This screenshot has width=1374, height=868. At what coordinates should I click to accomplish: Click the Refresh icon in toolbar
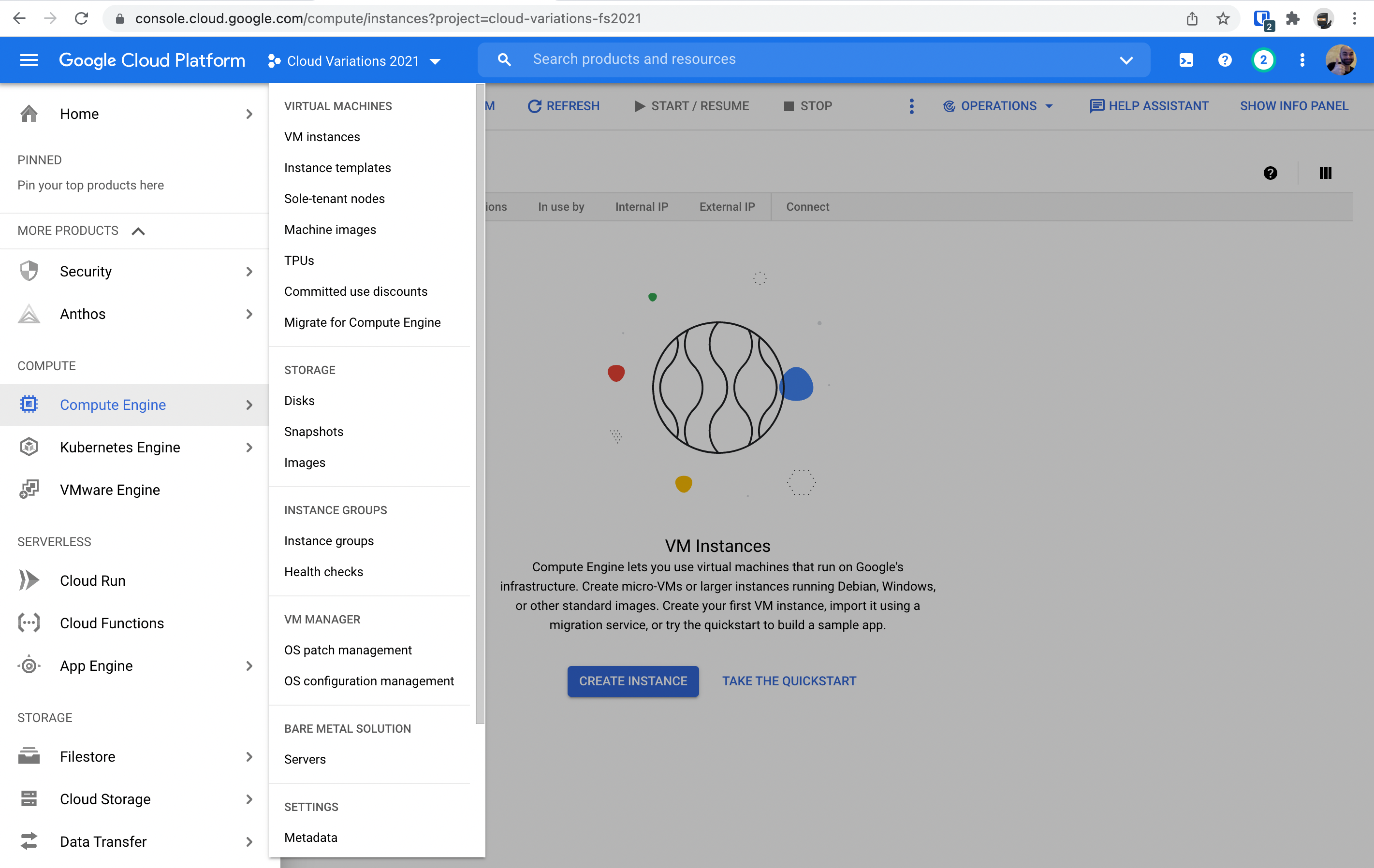(533, 106)
